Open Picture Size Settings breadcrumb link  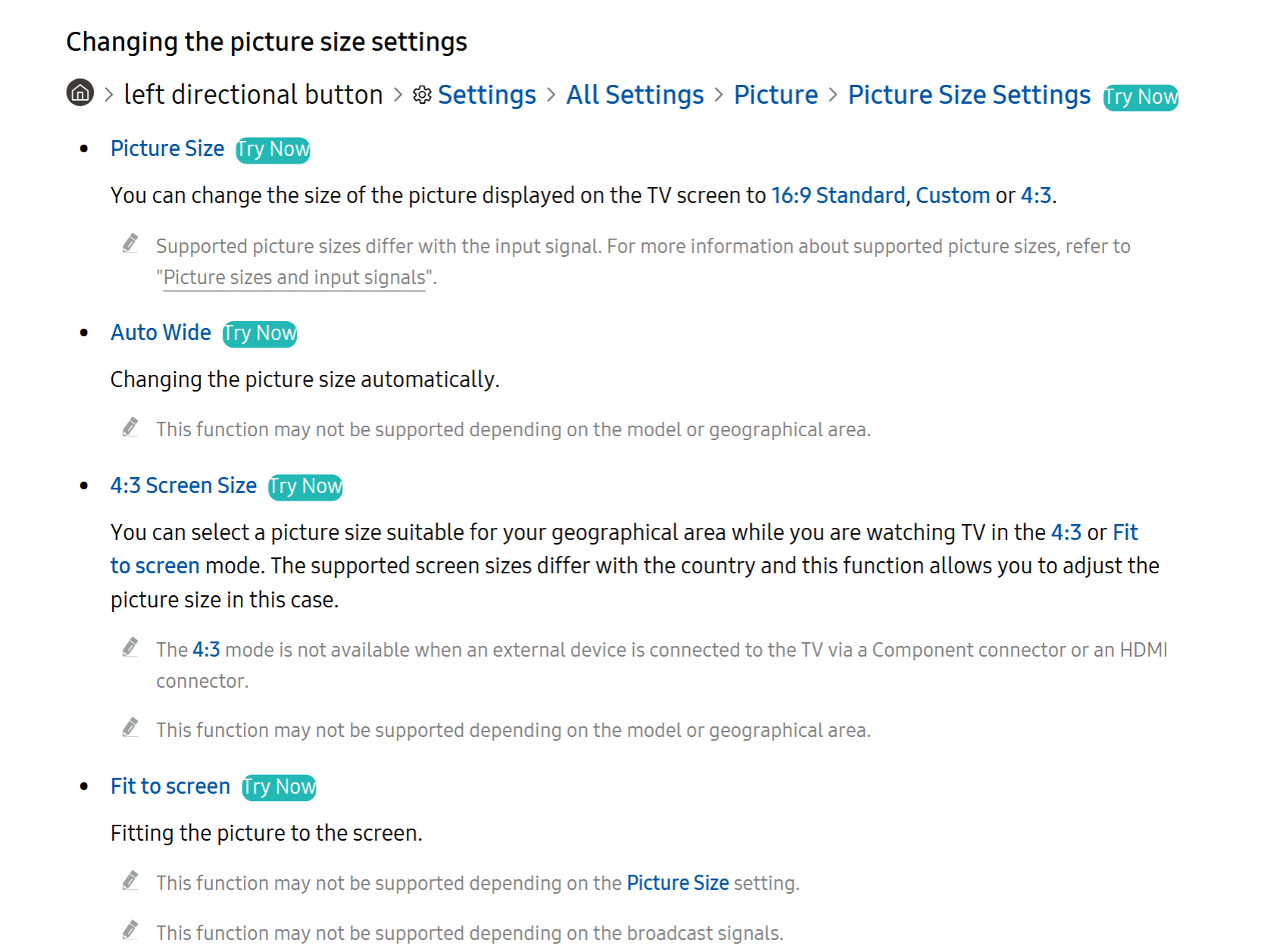coord(969,95)
